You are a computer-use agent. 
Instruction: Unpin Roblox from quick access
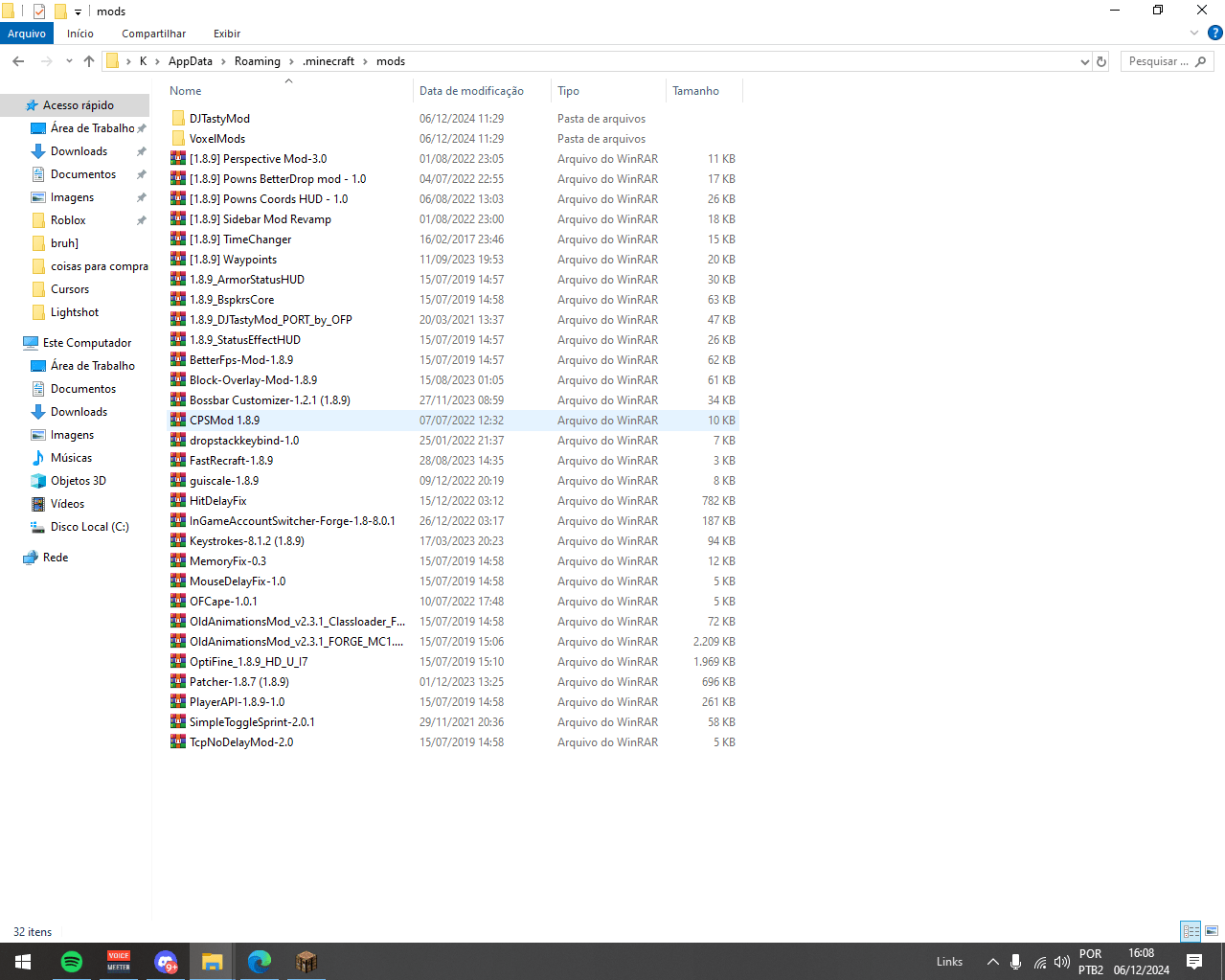142,220
